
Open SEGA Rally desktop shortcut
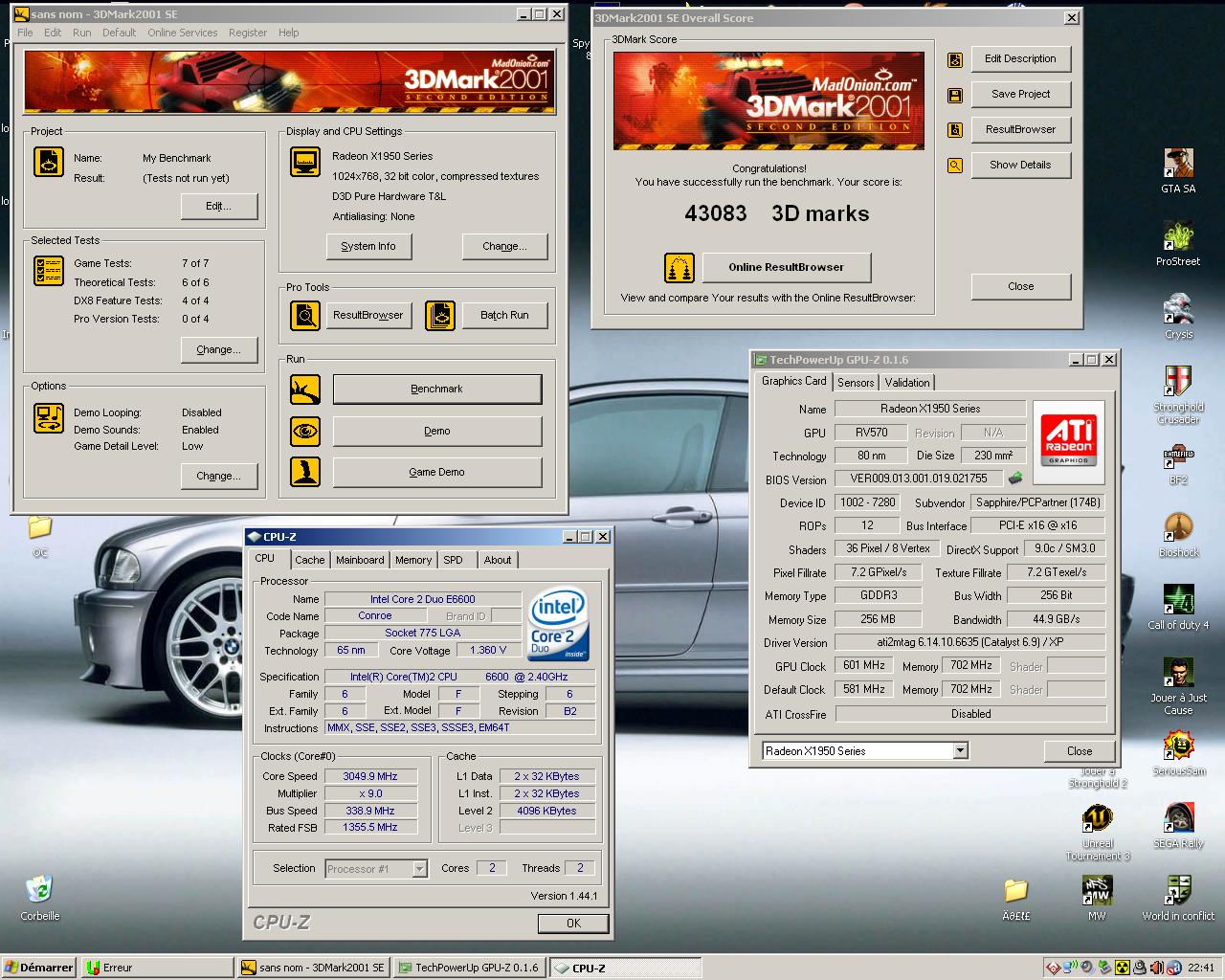pyautogui.click(x=1178, y=825)
